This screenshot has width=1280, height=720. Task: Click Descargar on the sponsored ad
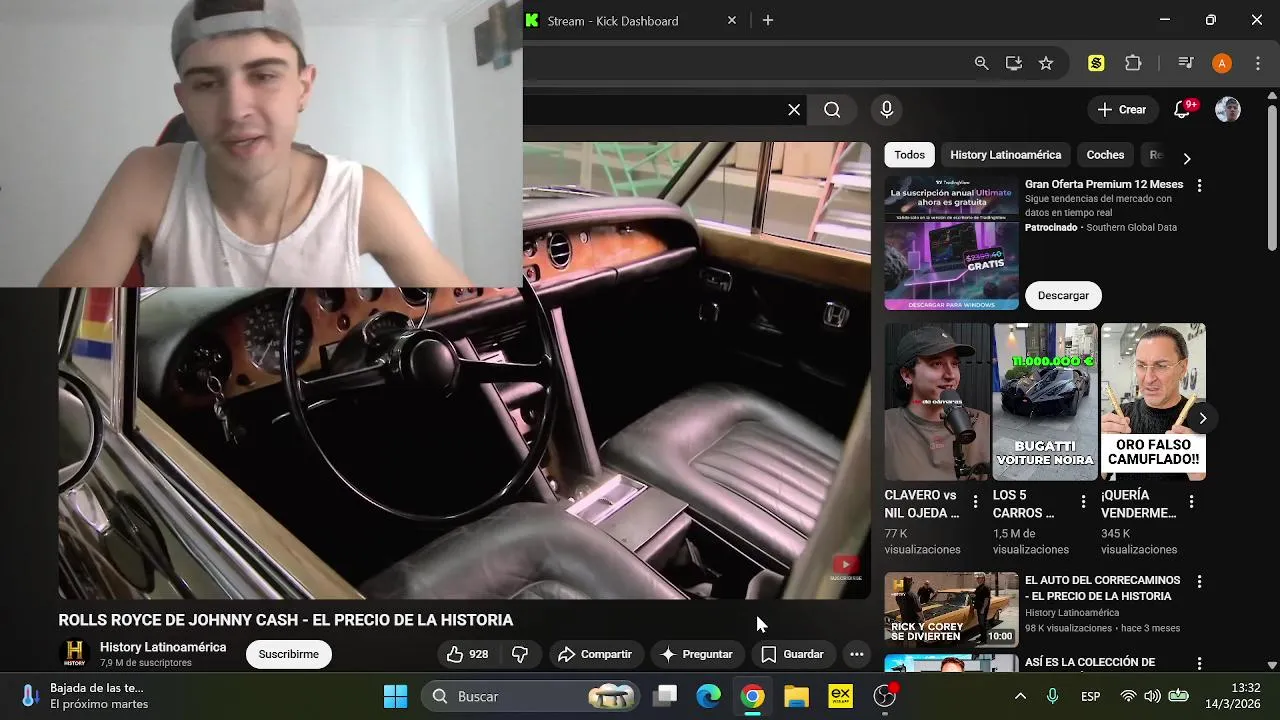[x=1063, y=295]
